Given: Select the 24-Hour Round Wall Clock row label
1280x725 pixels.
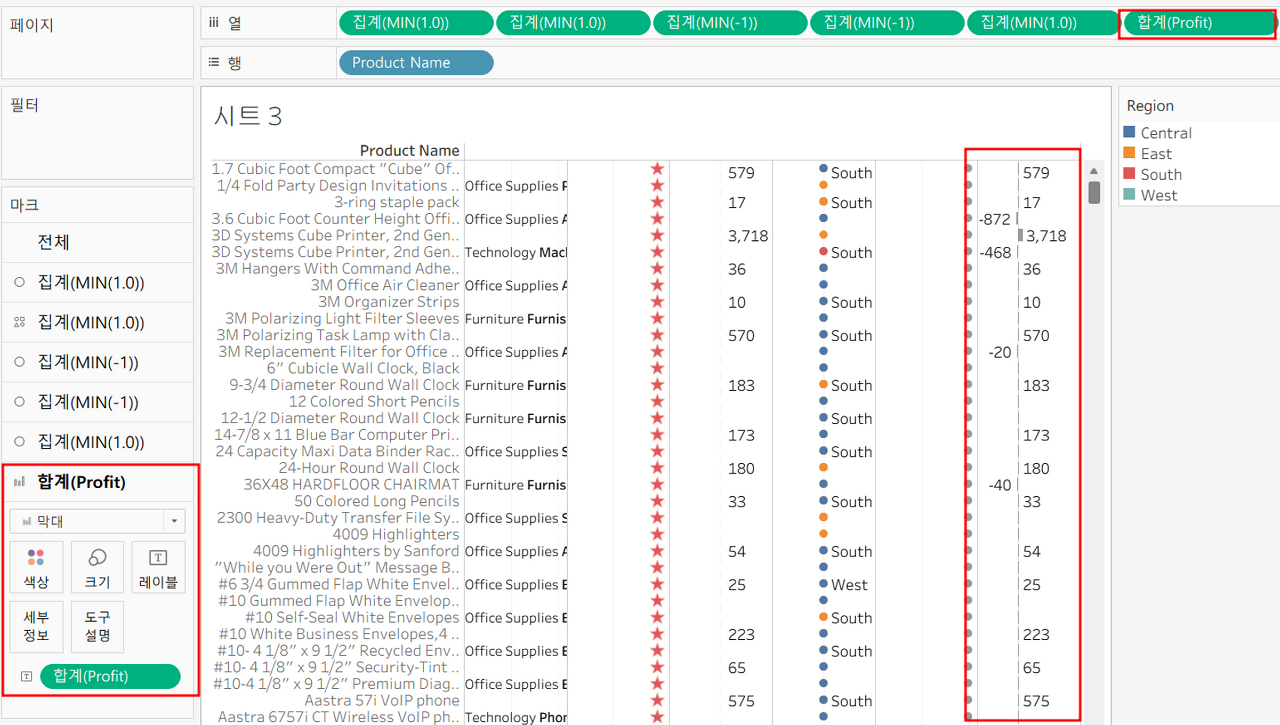Looking at the screenshot, I should [369, 468].
